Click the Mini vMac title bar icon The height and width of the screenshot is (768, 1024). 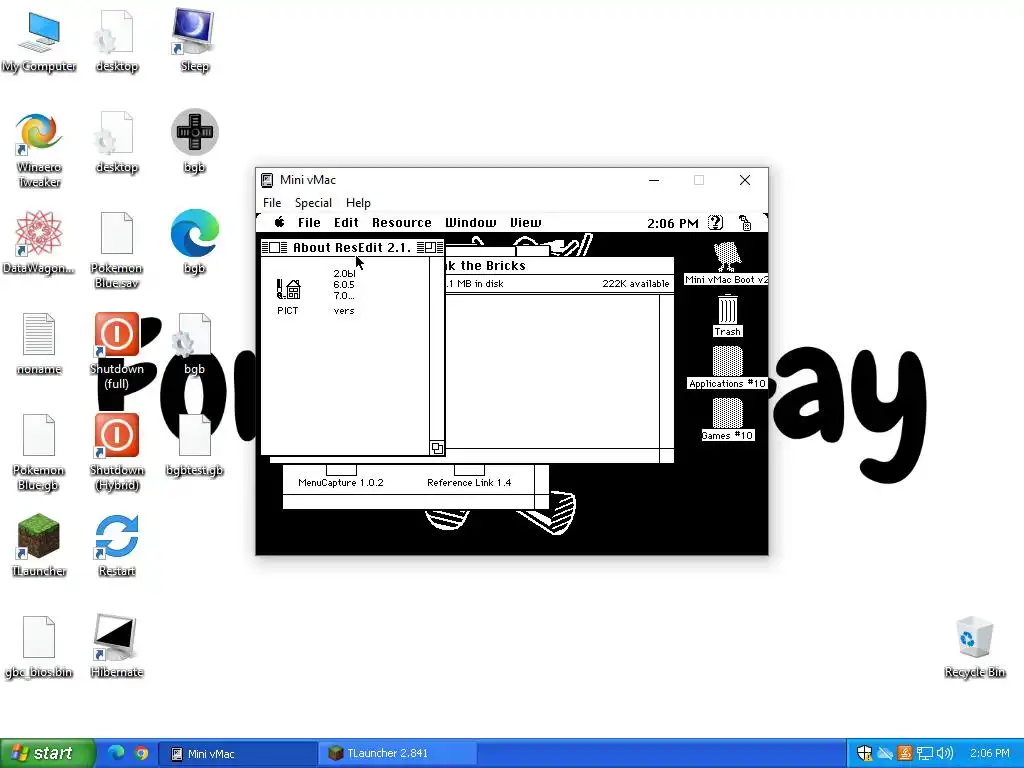(267, 180)
